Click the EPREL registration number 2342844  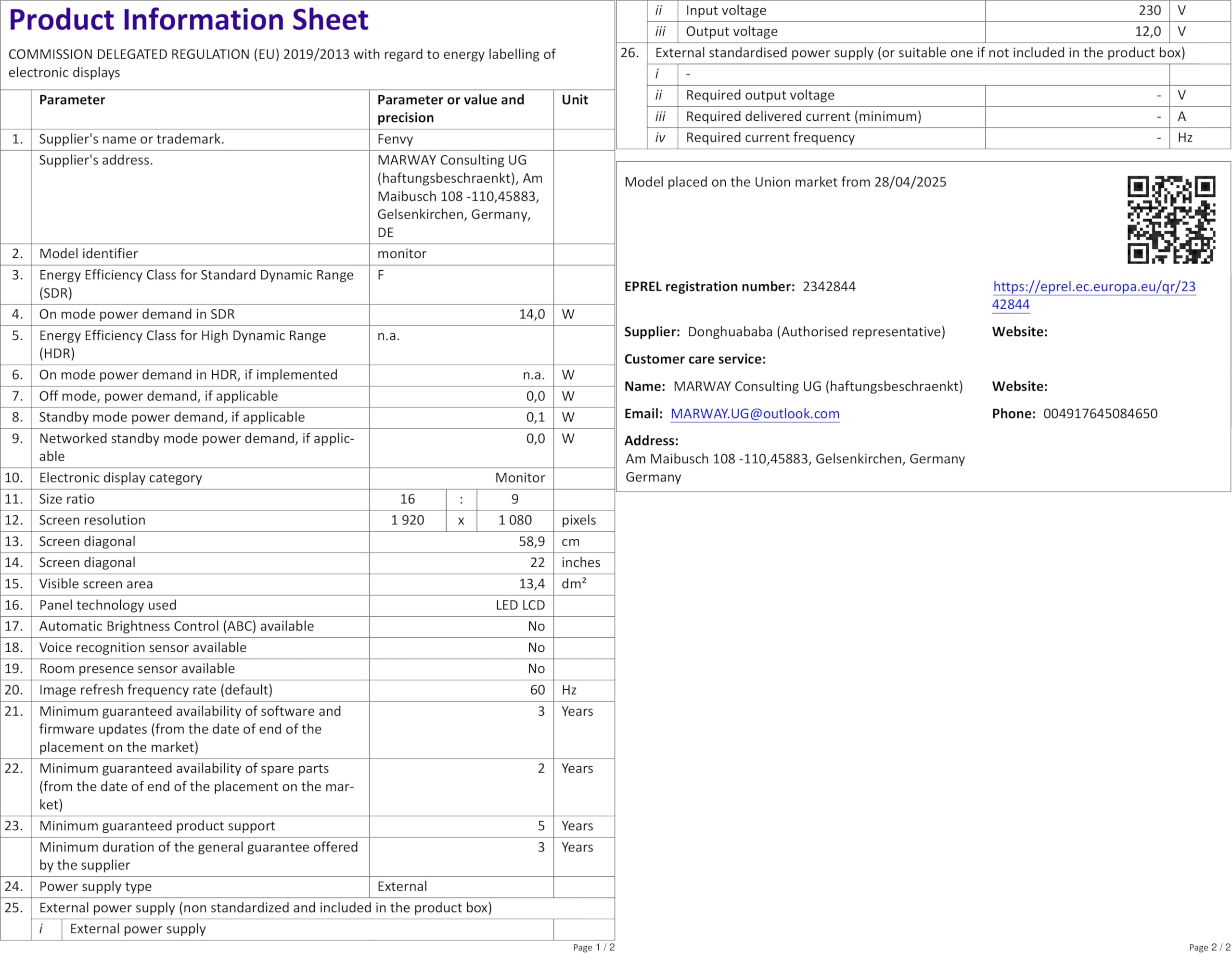tap(829, 287)
